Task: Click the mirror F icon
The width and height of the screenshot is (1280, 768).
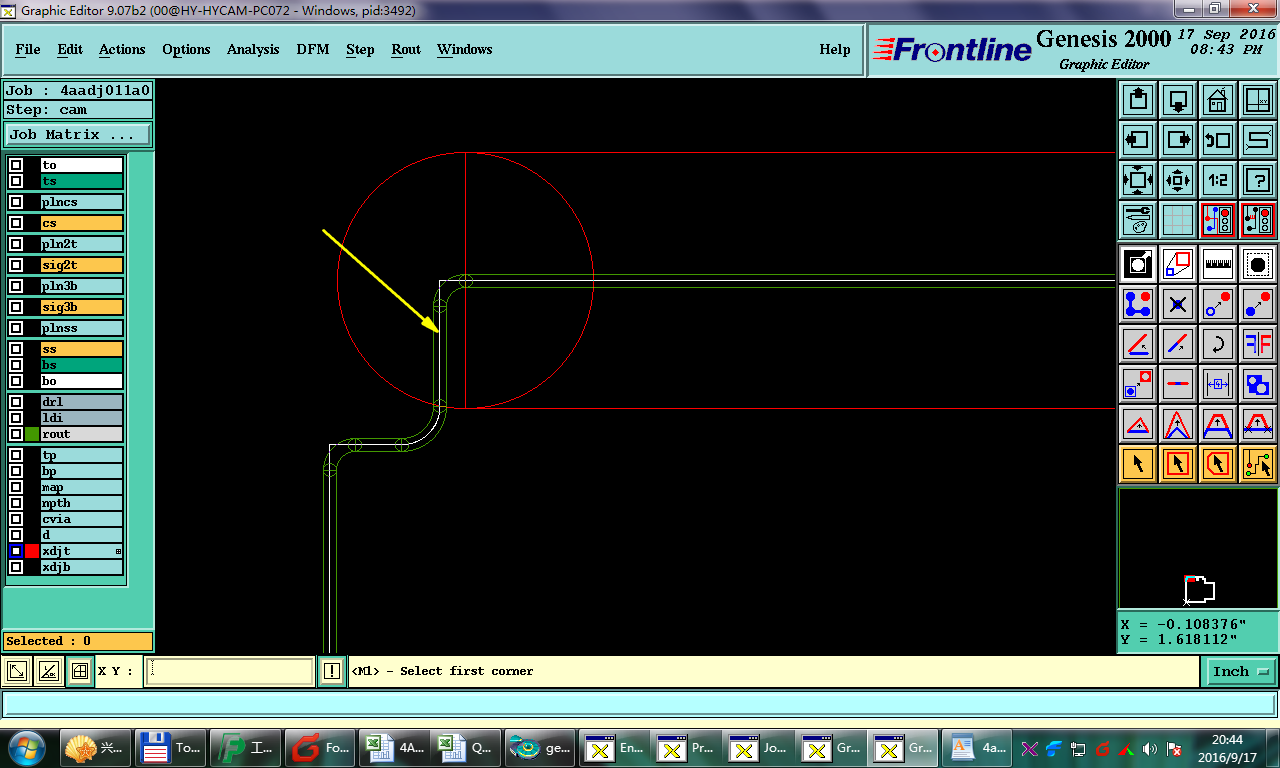Action: [x=1257, y=344]
